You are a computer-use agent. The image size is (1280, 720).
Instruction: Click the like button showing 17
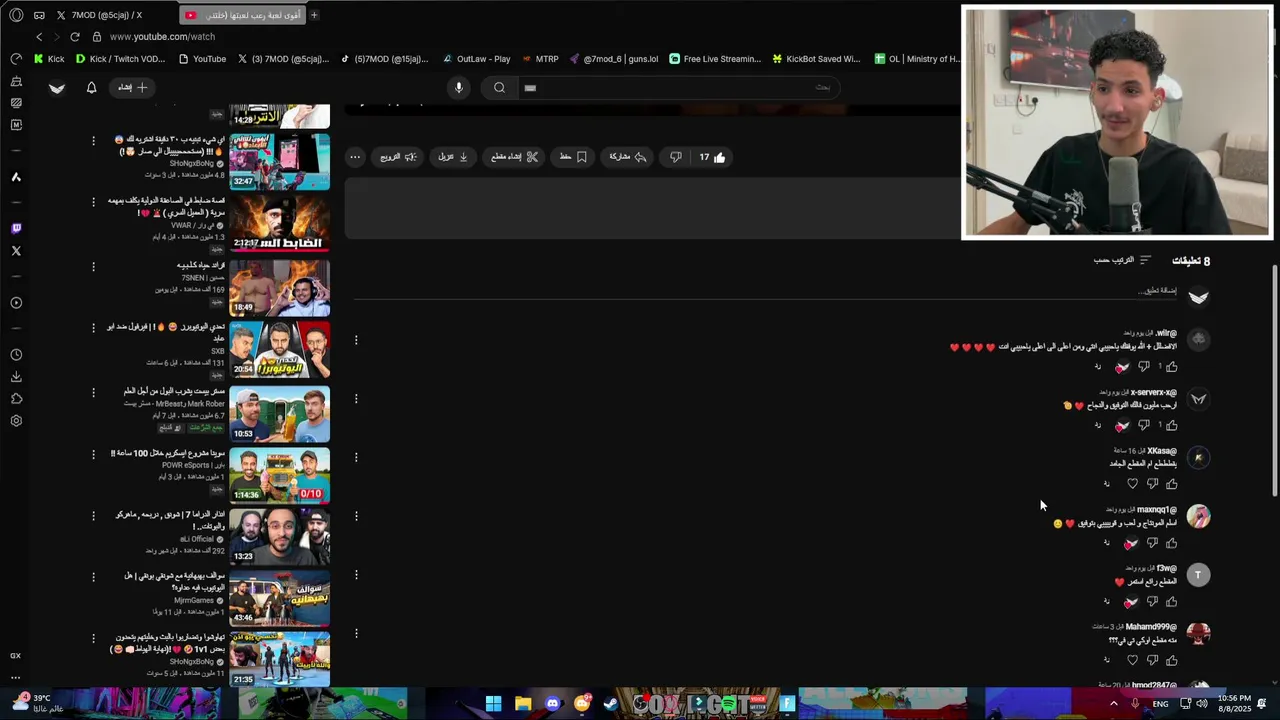[712, 157]
